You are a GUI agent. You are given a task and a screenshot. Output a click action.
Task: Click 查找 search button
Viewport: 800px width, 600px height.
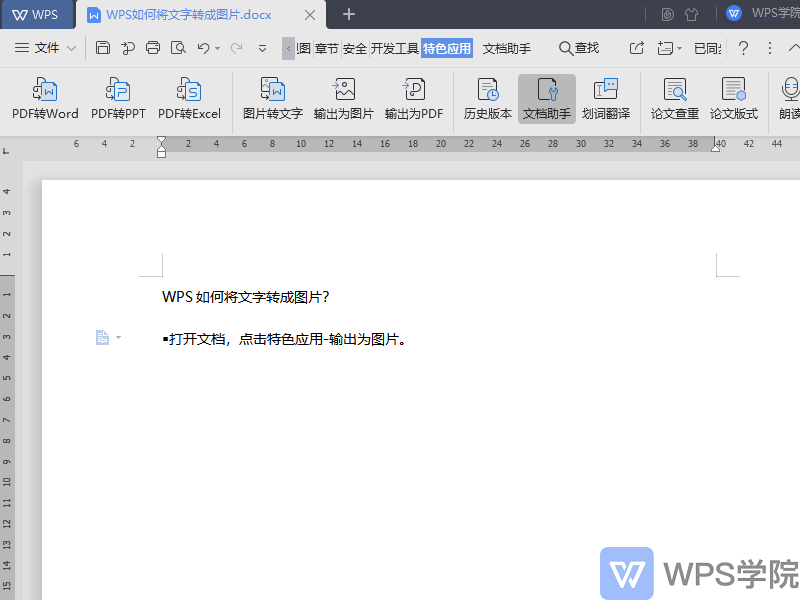[579, 48]
